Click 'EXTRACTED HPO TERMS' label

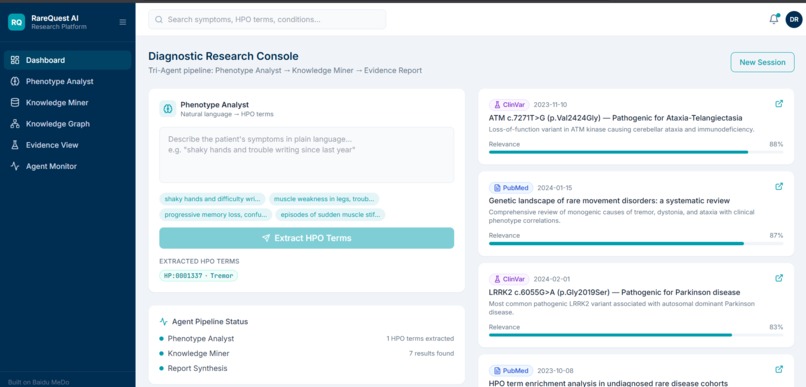tap(199, 262)
